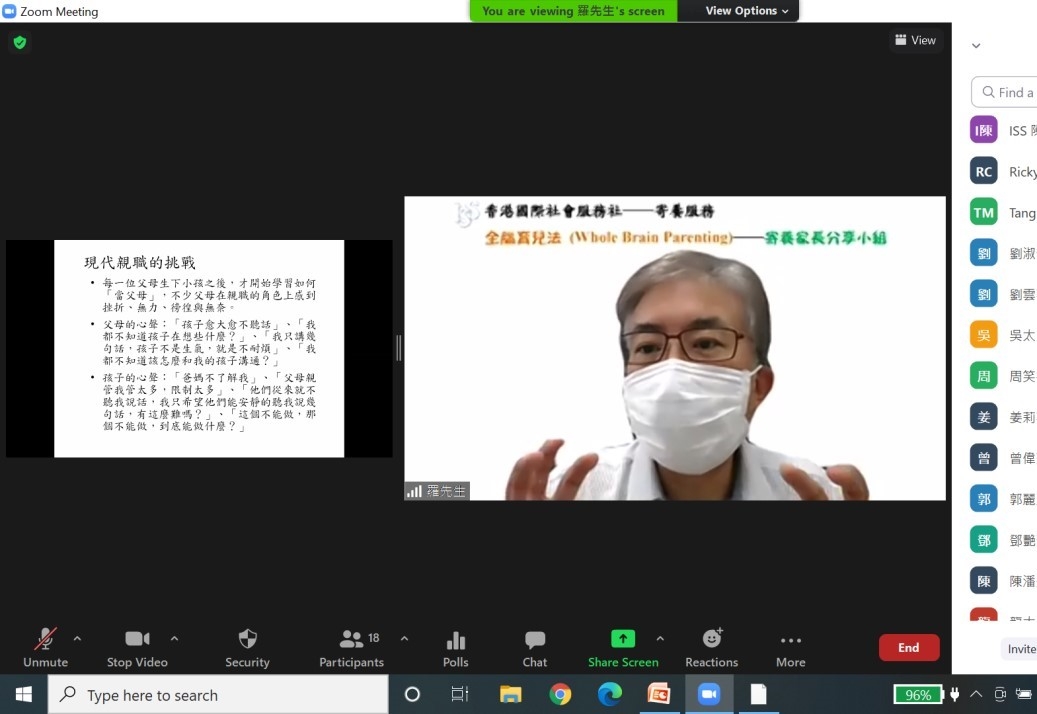Image resolution: width=1037 pixels, height=714 pixels.
Task: Open Google Chrome from the taskbar
Action: click(x=560, y=694)
